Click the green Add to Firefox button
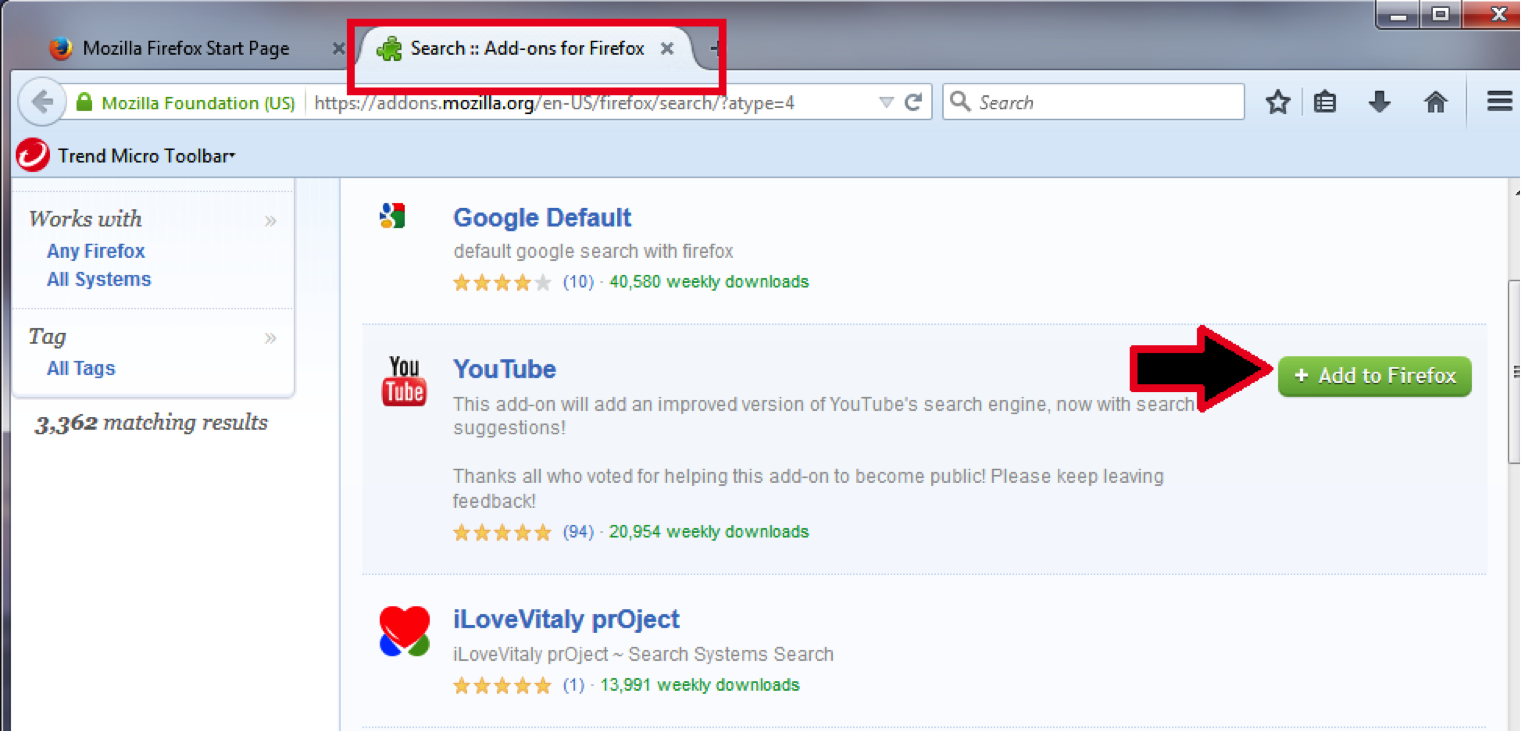The width and height of the screenshot is (1521, 732). [1374, 376]
